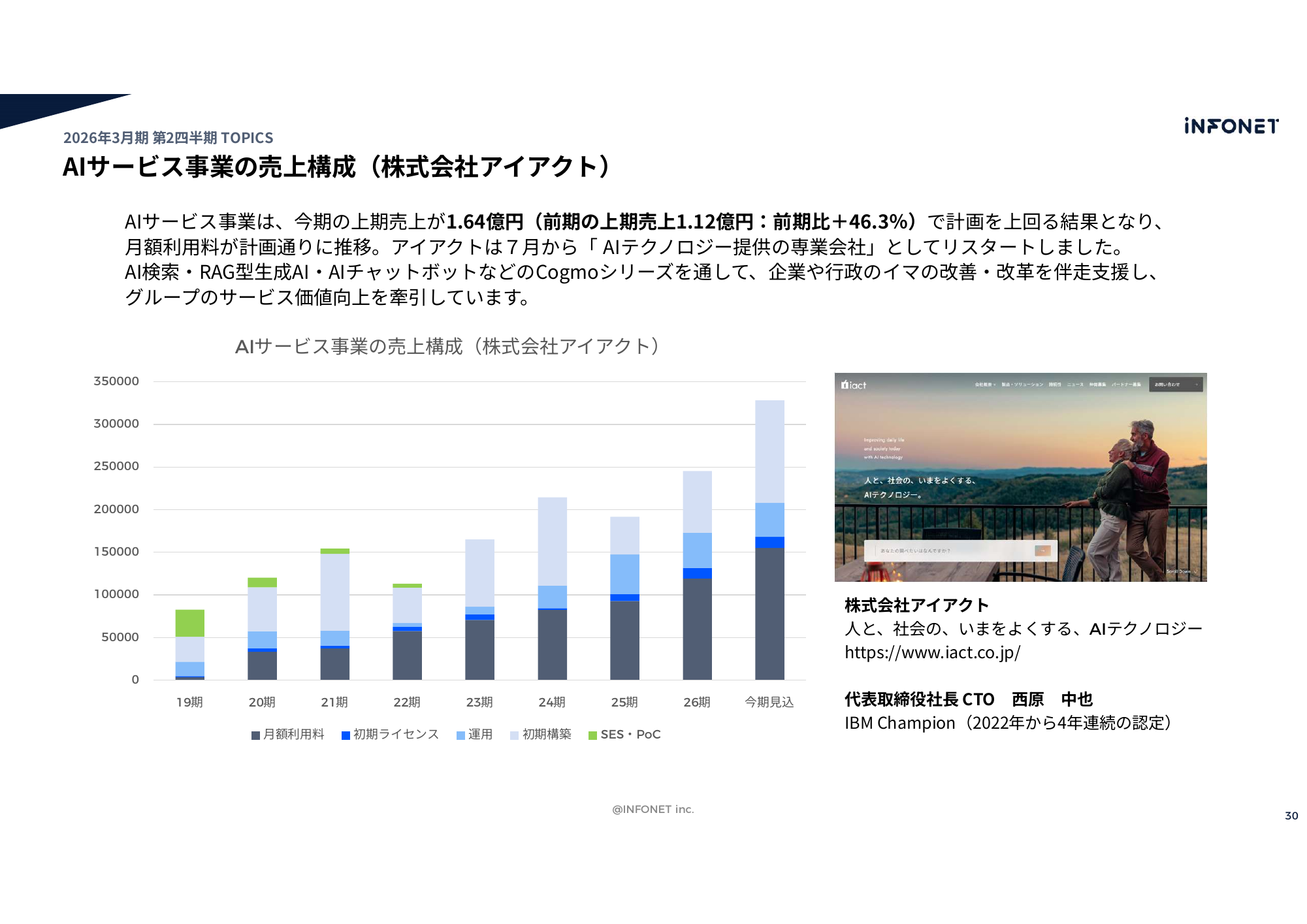Click the 26期 axis label

click(696, 702)
